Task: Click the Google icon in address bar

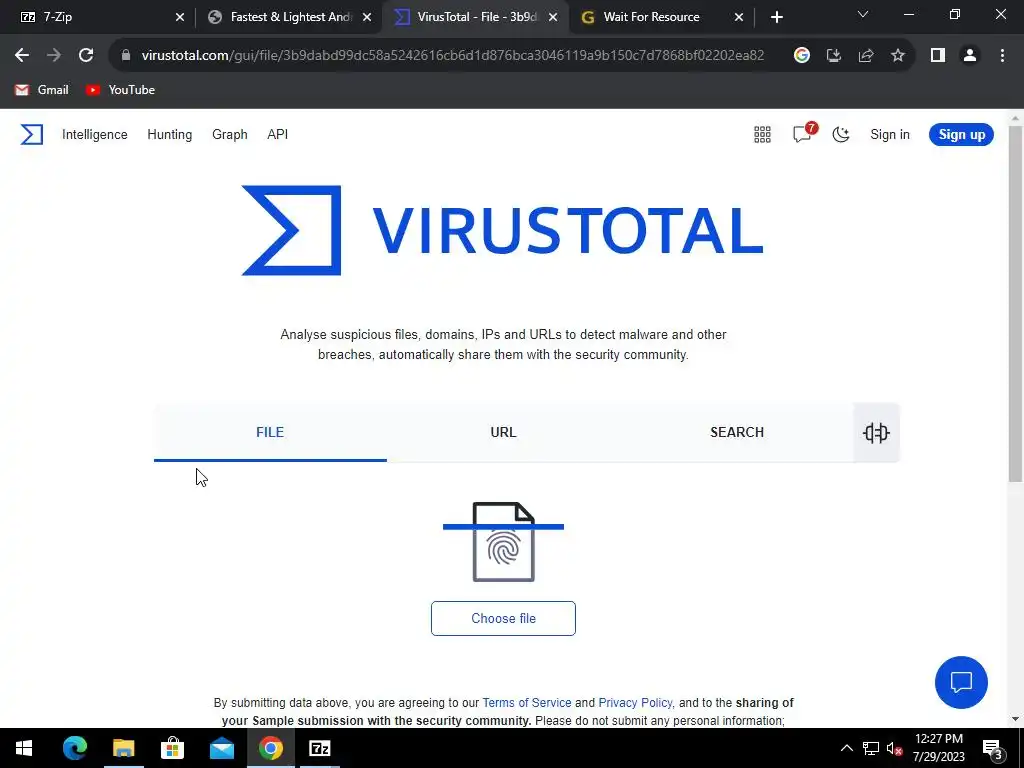Action: (x=801, y=56)
